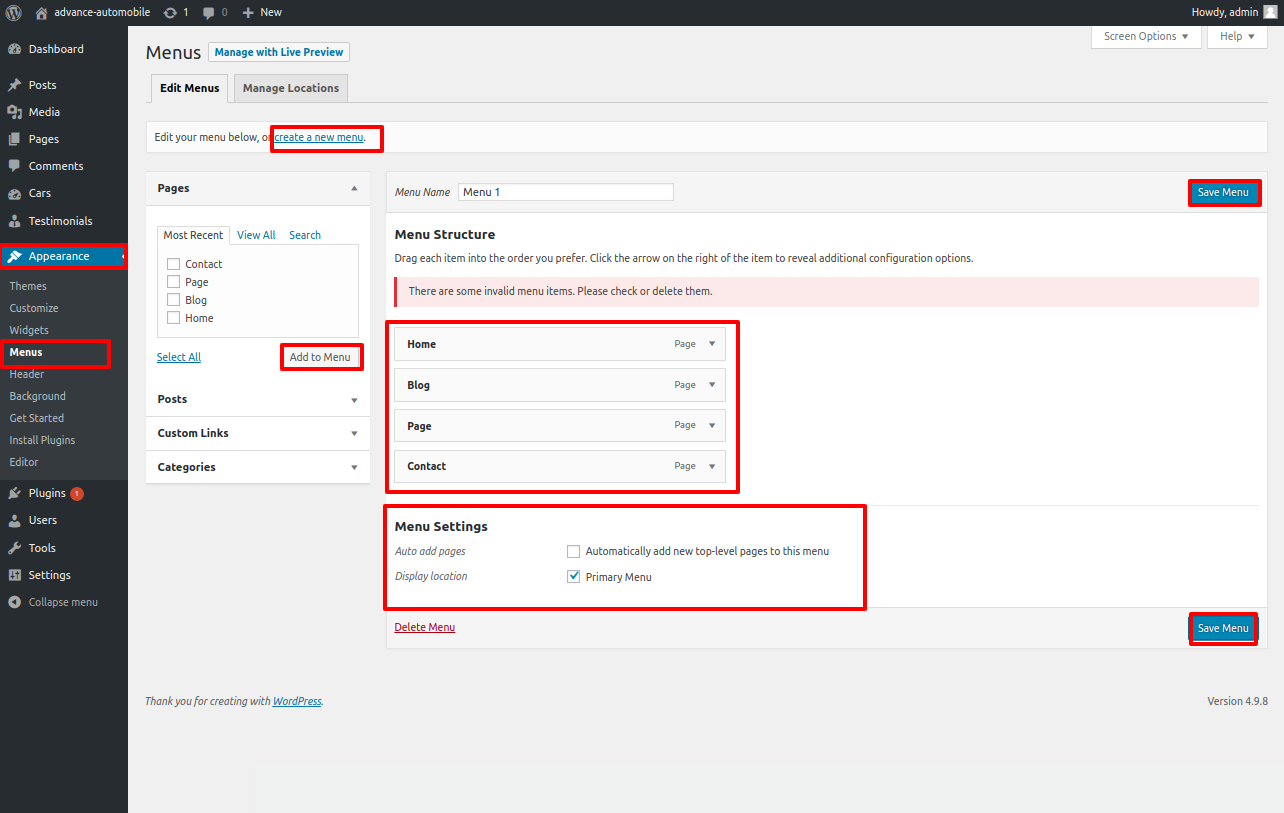
Task: Open the Cars section in sidebar
Action: pos(40,193)
